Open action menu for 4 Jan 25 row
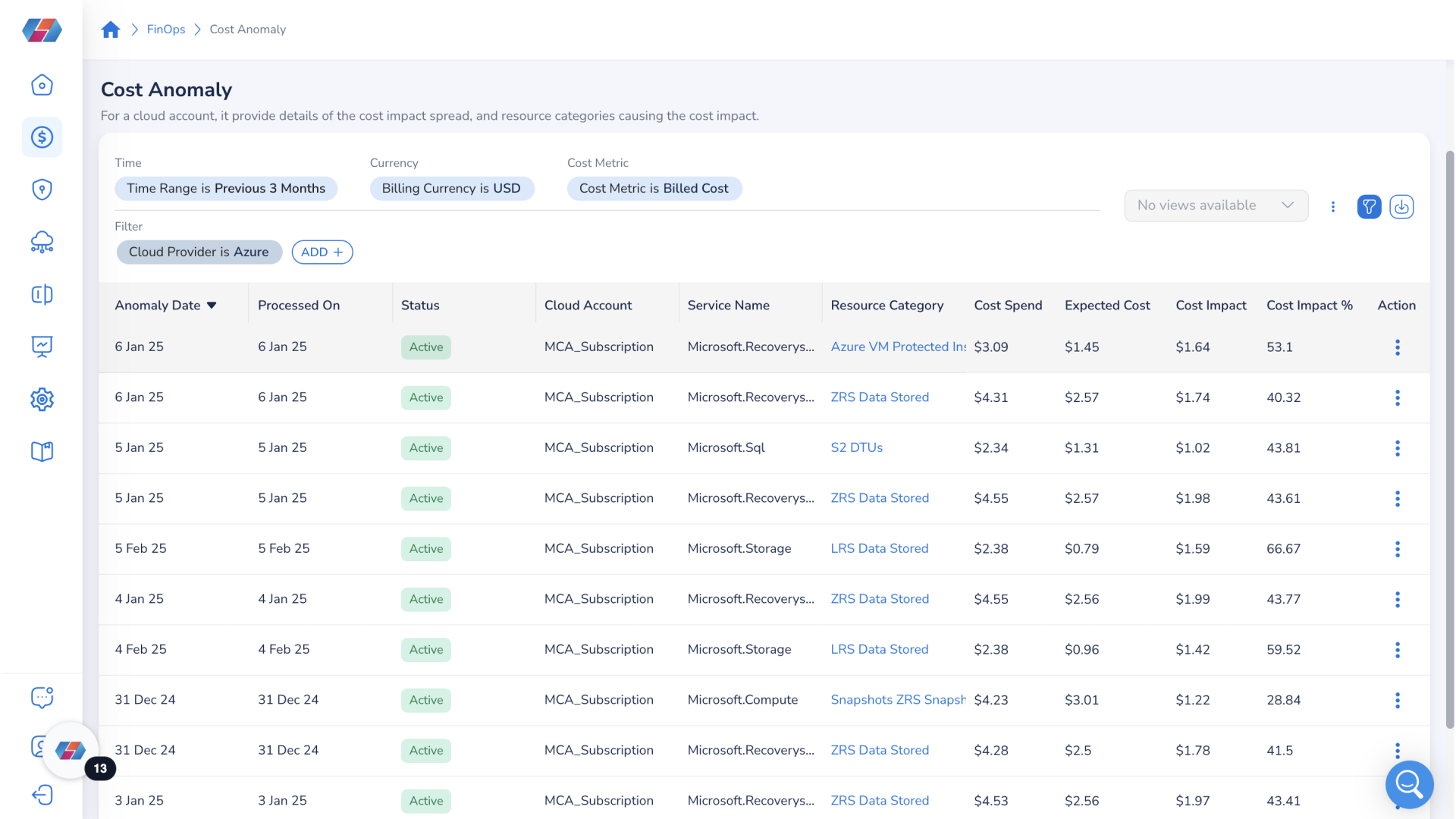This screenshot has width=1456, height=819. pos(1397,599)
